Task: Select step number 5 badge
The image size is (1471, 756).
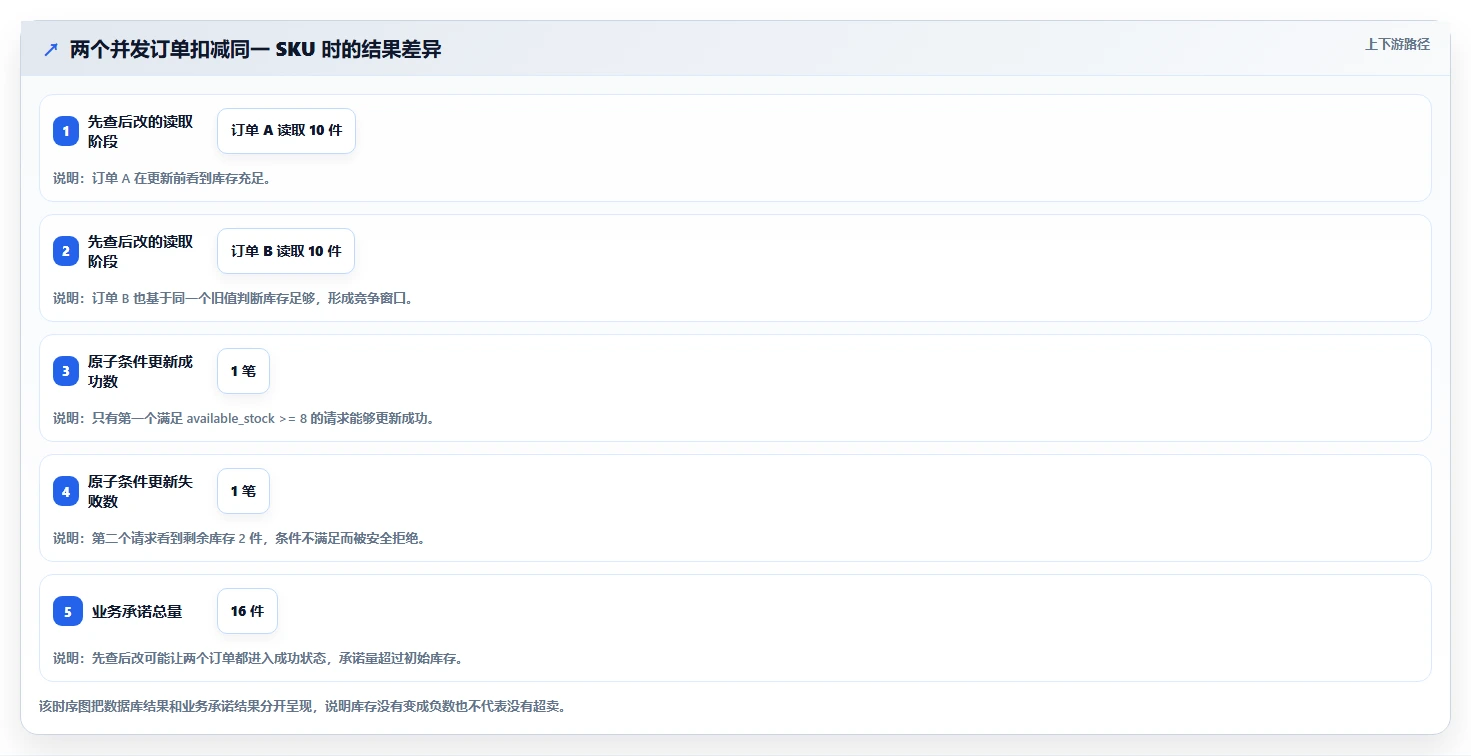Action: 68,611
